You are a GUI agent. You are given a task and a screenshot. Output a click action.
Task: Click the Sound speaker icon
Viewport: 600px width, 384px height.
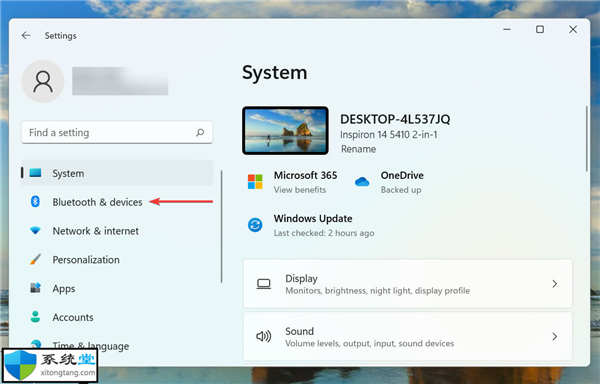pos(264,336)
